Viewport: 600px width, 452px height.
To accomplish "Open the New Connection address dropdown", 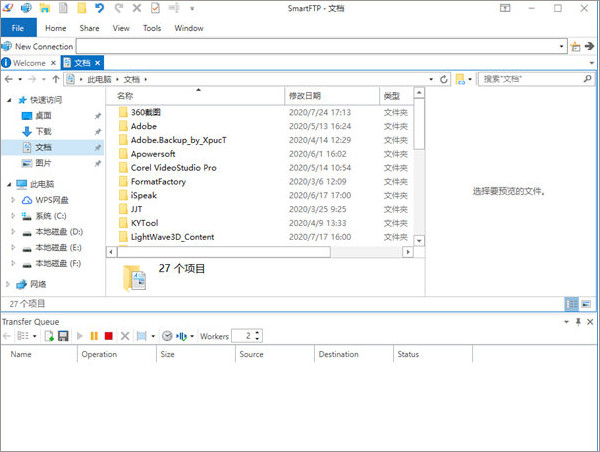I will point(561,46).
